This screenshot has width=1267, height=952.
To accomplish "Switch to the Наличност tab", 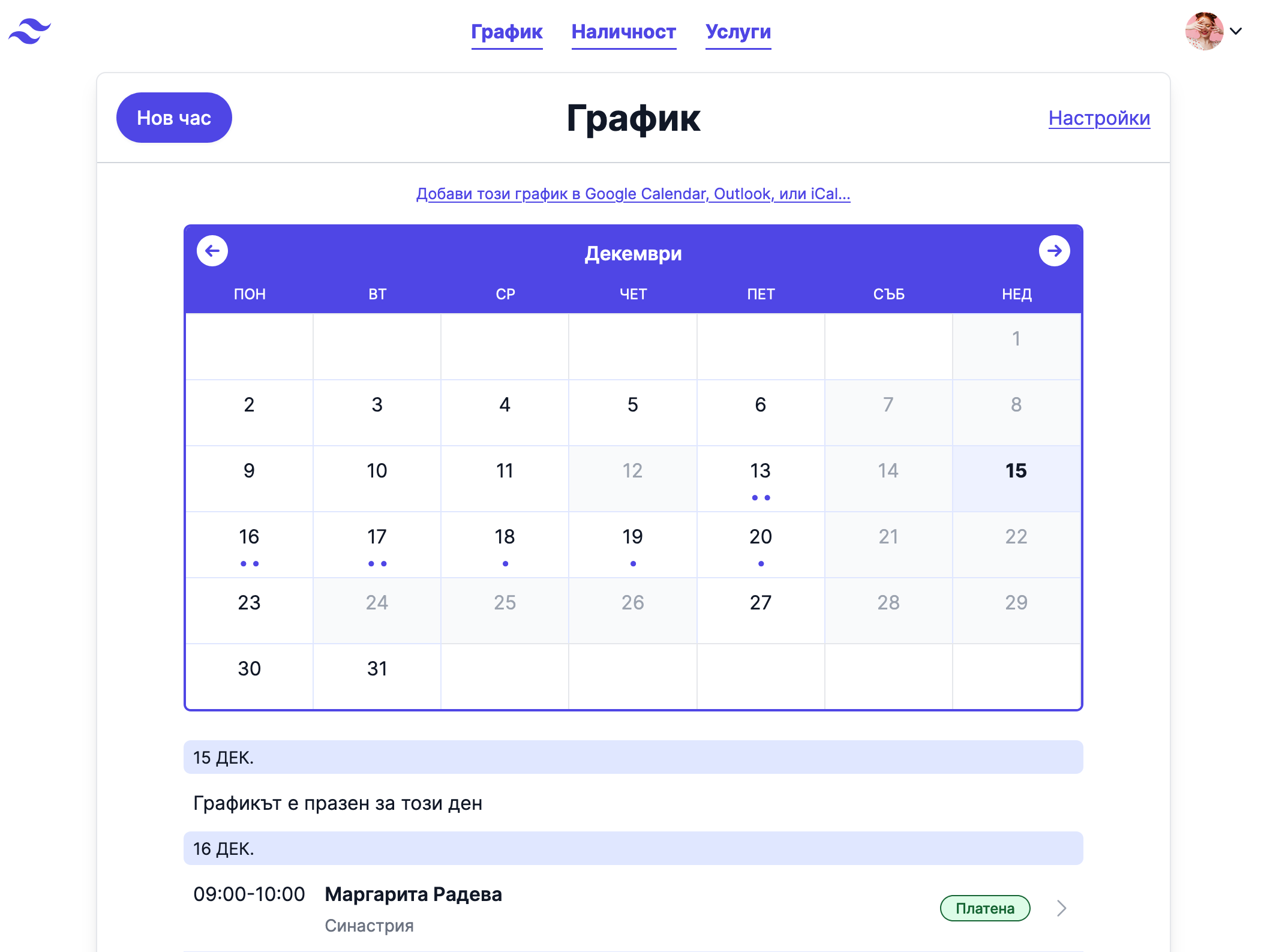I will pos(624,31).
